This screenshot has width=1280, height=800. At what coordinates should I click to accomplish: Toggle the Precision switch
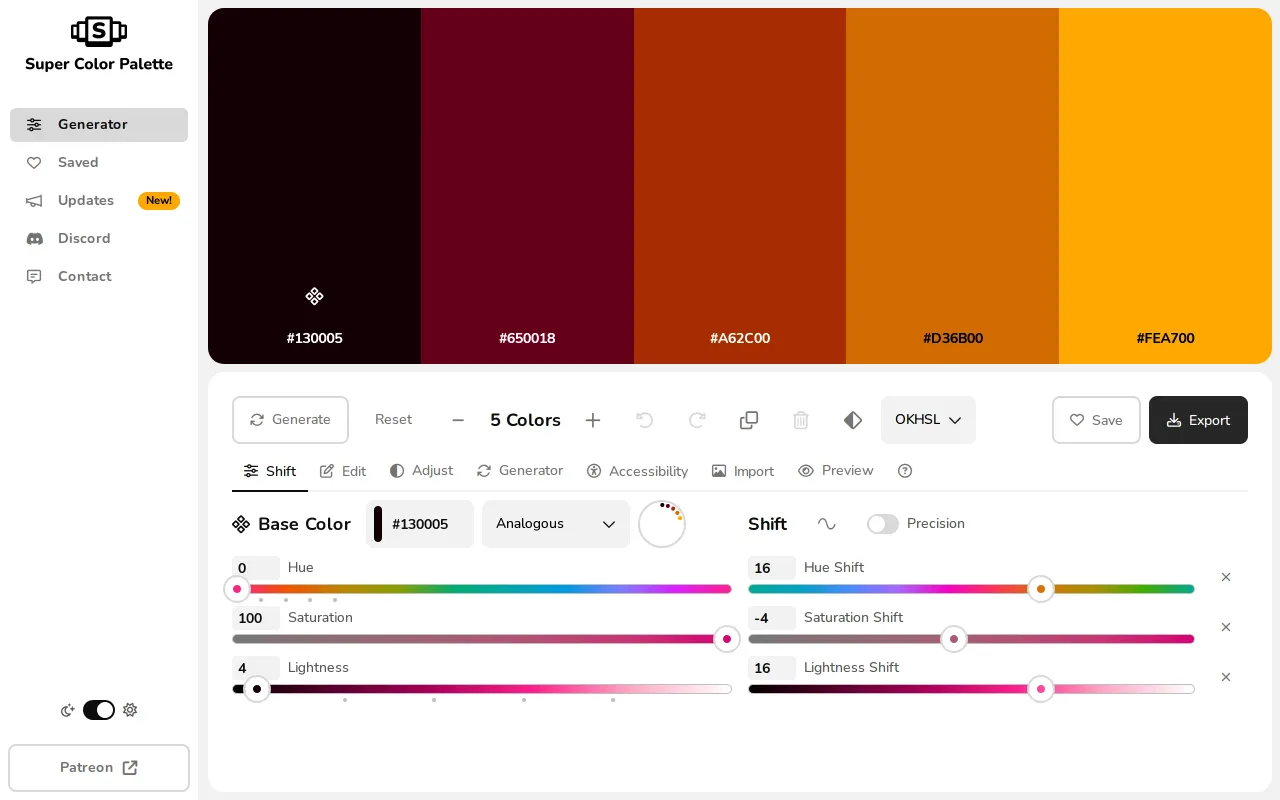pyautogui.click(x=883, y=524)
